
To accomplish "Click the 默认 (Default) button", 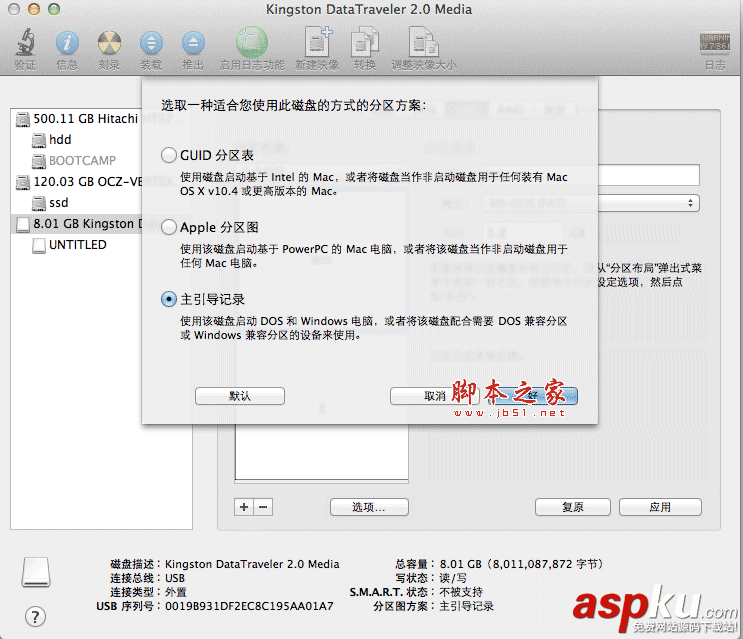I will click(x=240, y=396).
